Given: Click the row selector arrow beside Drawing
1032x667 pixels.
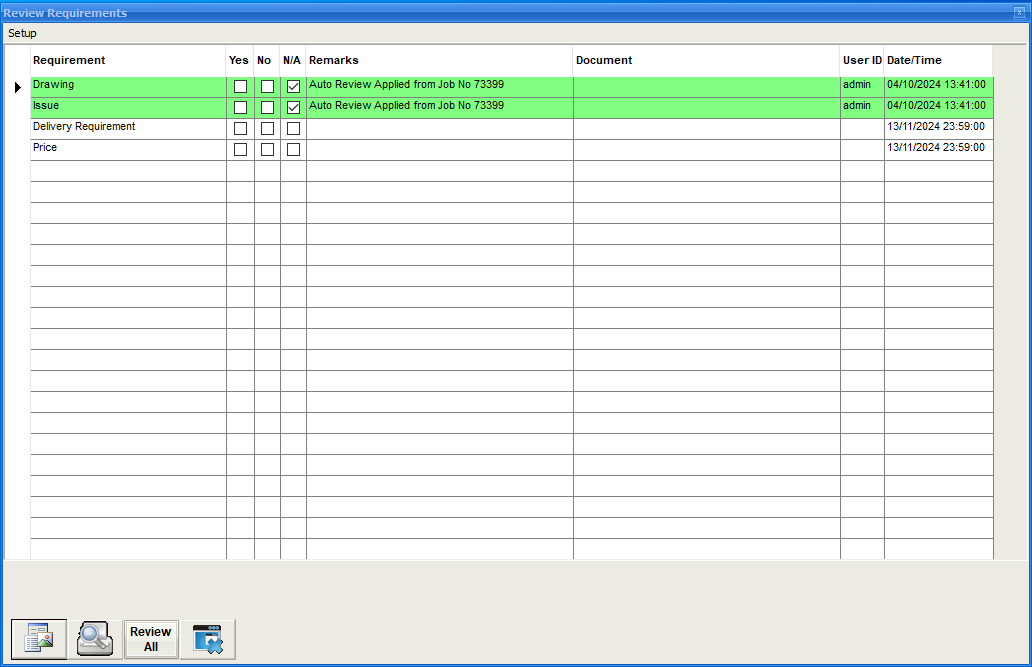Looking at the screenshot, I should [x=17, y=88].
